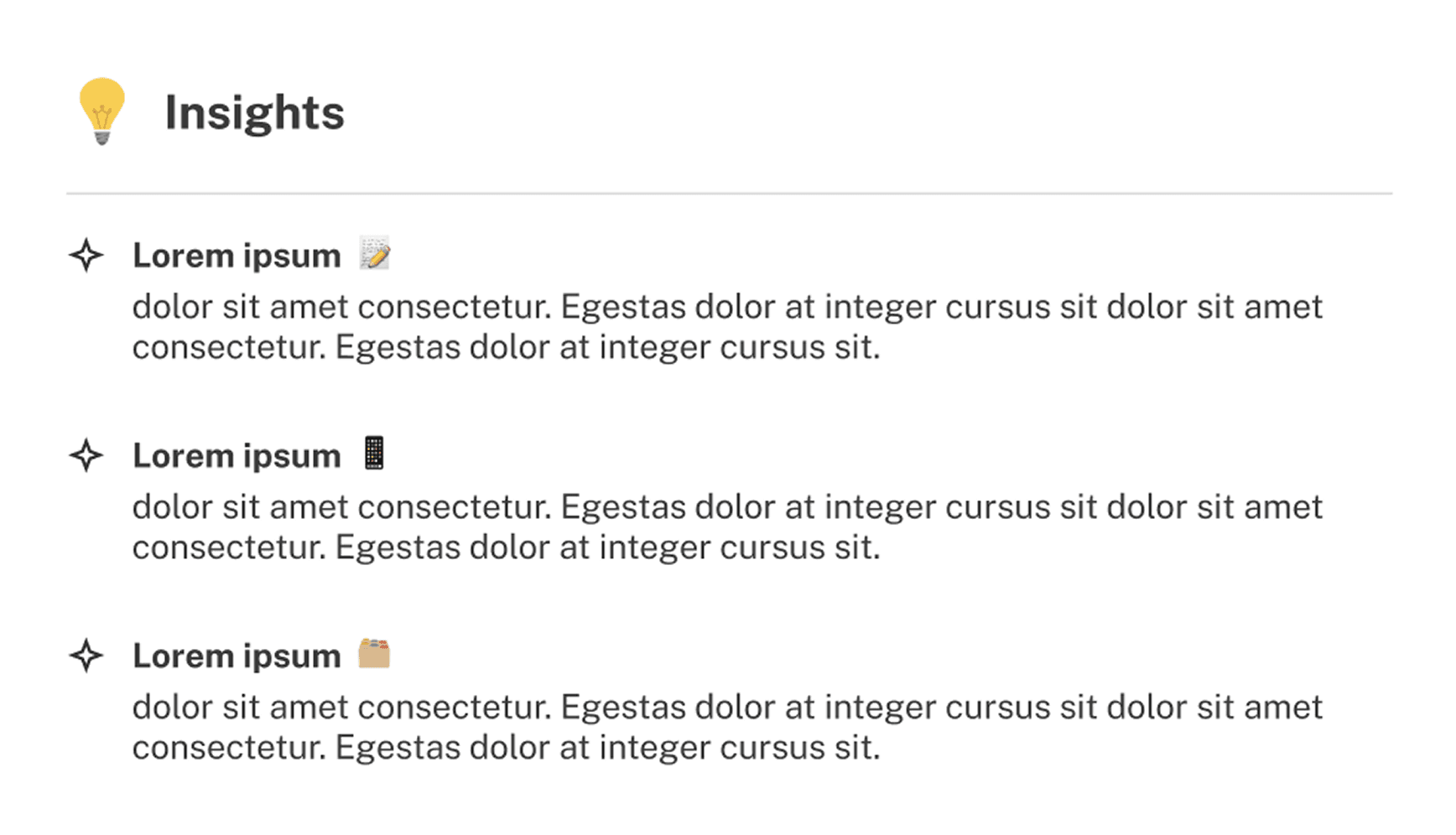Viewport: 1456px width, 835px height.
Task: Click the sparkle icon beside first insight
Action: point(86,255)
